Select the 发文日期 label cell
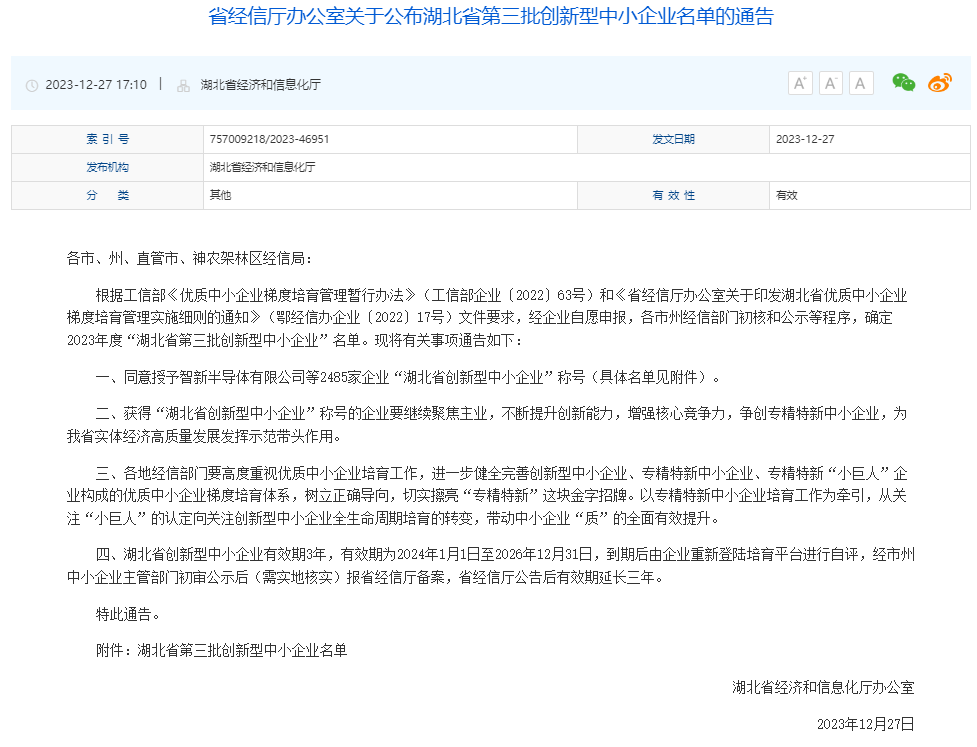Image resolution: width=977 pixels, height=747 pixels. pyautogui.click(x=673, y=139)
